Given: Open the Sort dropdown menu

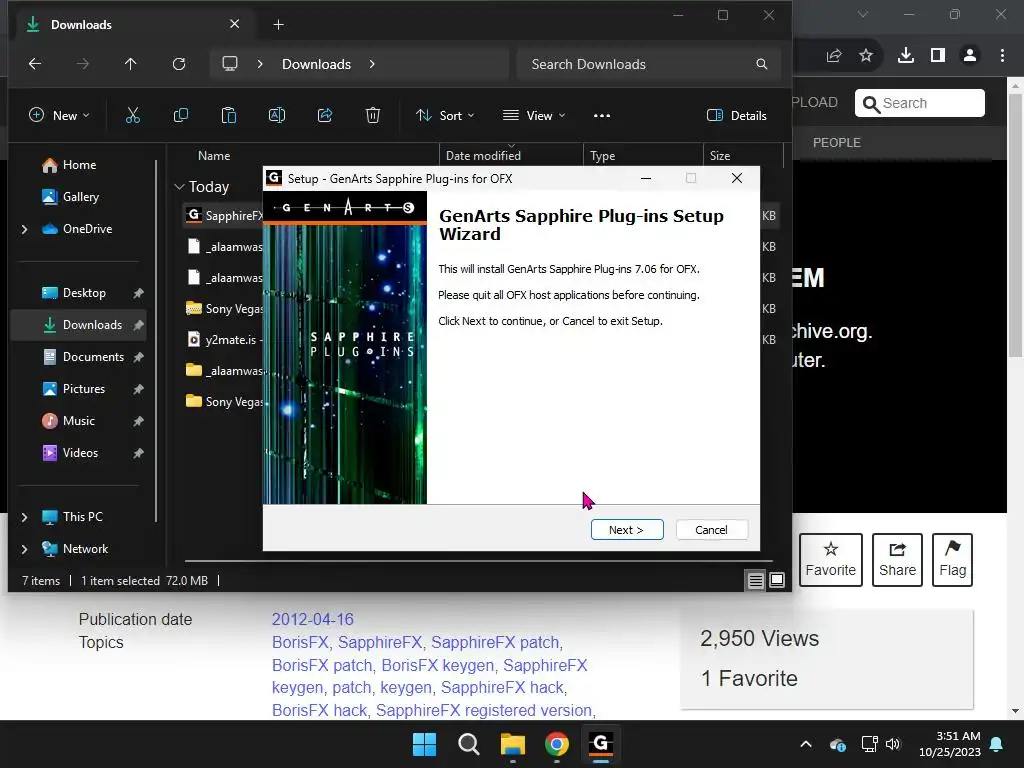Looking at the screenshot, I should pyautogui.click(x=445, y=116).
